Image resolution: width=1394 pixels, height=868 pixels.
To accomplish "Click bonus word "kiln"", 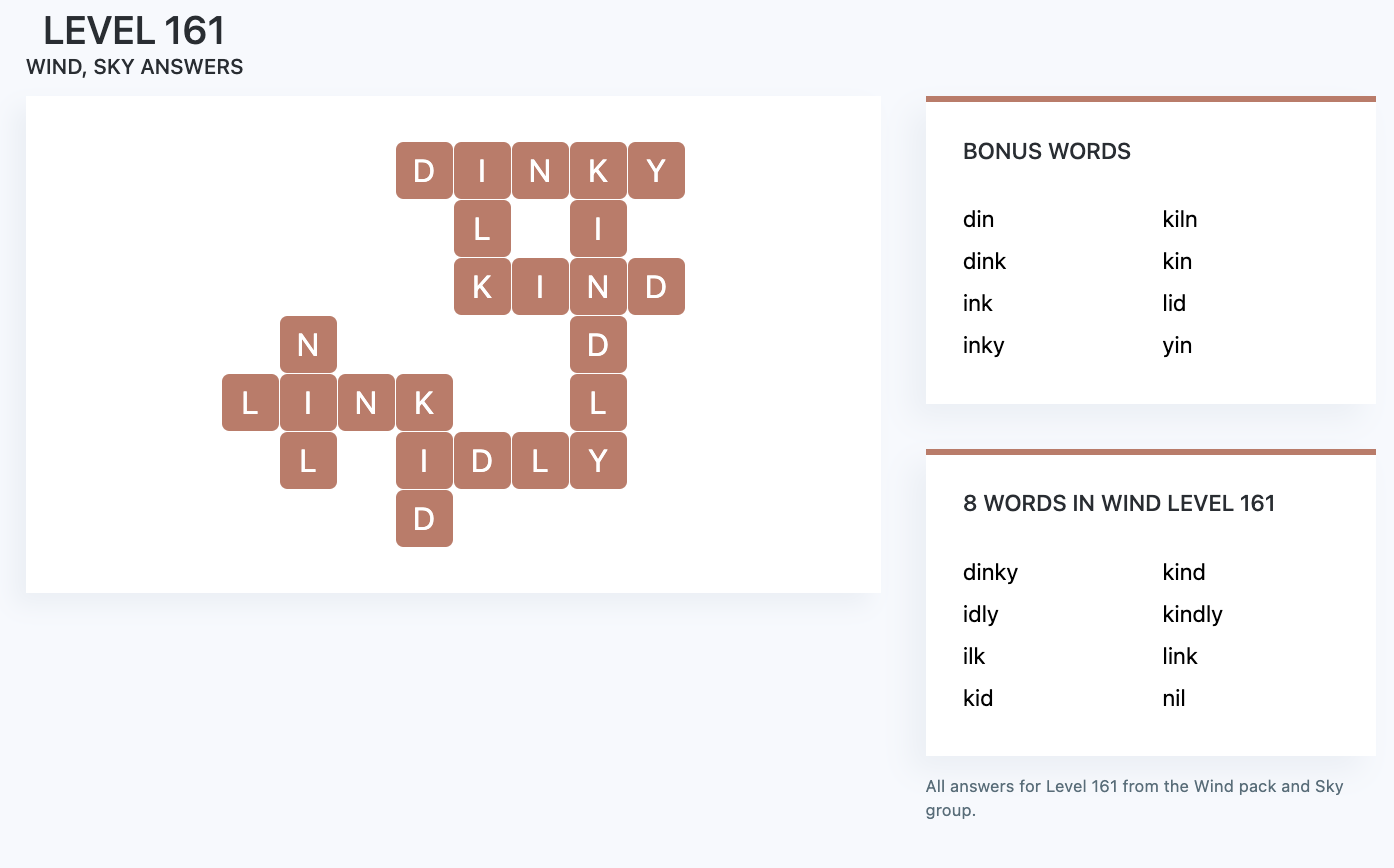I will [1180, 219].
